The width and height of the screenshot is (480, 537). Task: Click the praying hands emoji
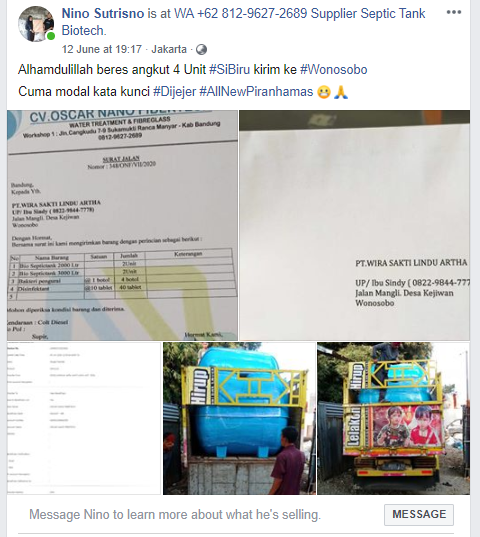[x=341, y=92]
